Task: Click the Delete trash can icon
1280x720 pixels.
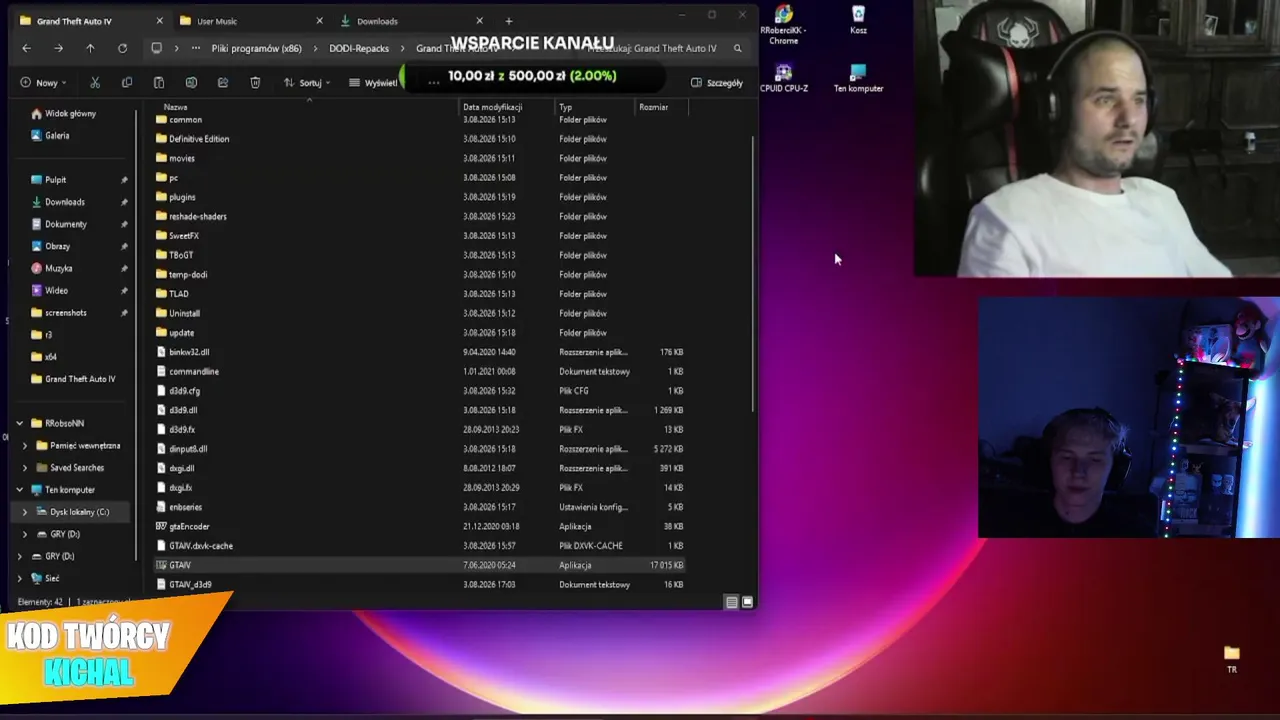Action: tap(255, 83)
